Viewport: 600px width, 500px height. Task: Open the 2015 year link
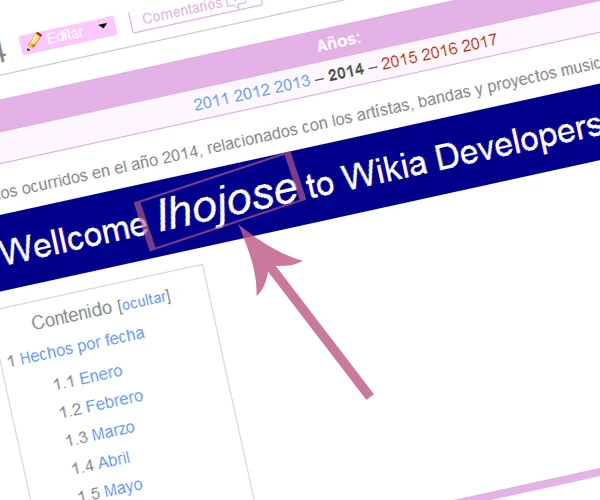(399, 59)
